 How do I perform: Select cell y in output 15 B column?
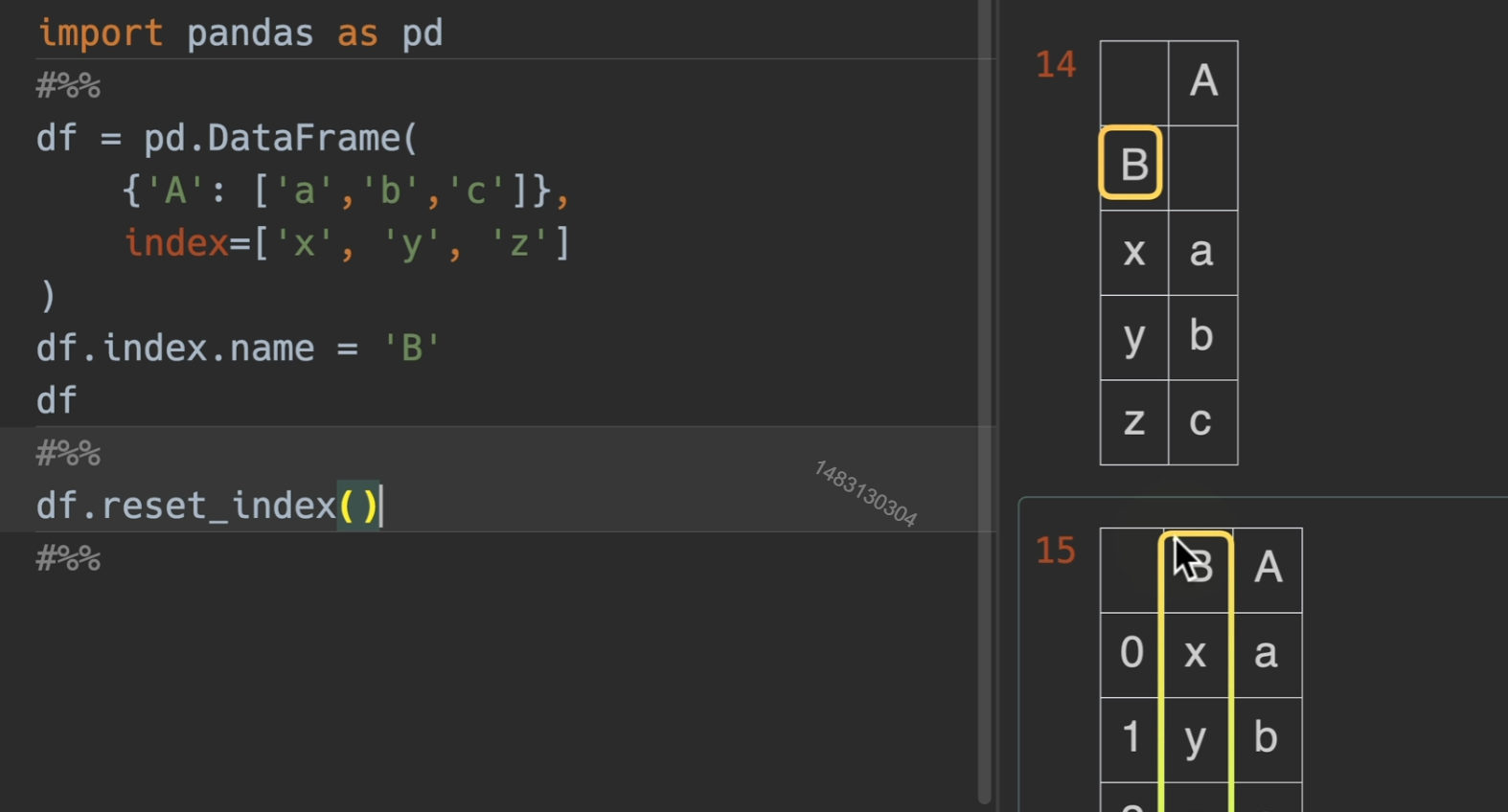point(1195,738)
